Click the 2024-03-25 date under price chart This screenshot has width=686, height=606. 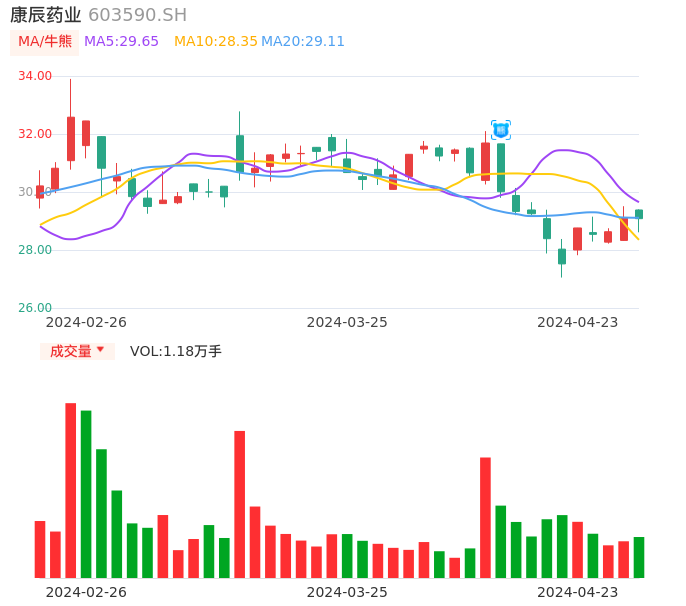[347, 322]
